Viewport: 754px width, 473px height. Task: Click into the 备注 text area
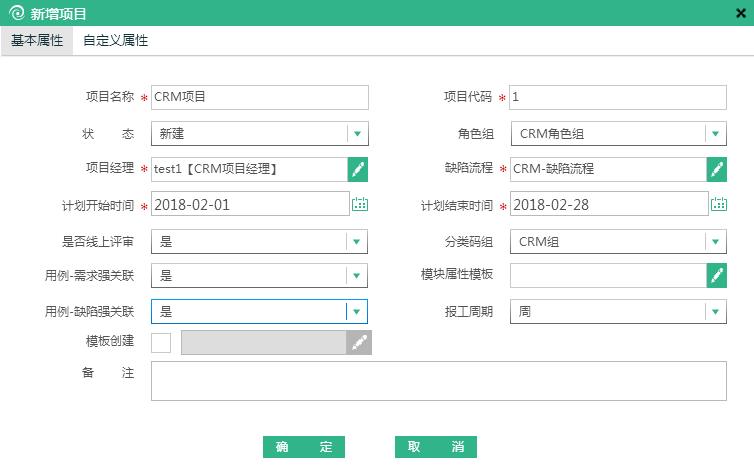pos(438,381)
